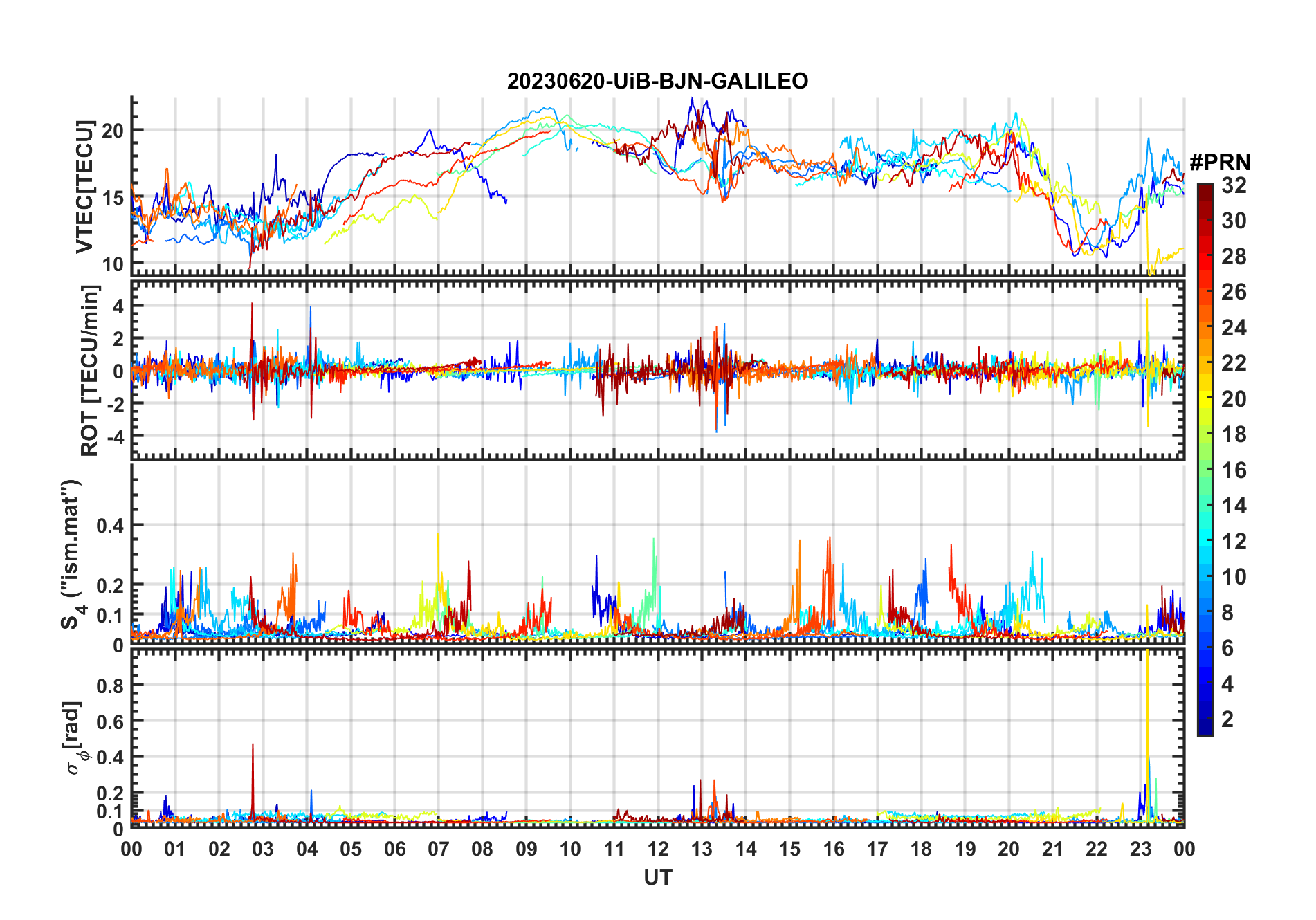This screenshot has width=1316, height=920.
Task: Select x-axis hour tick label 15
Action: pyautogui.click(x=789, y=849)
